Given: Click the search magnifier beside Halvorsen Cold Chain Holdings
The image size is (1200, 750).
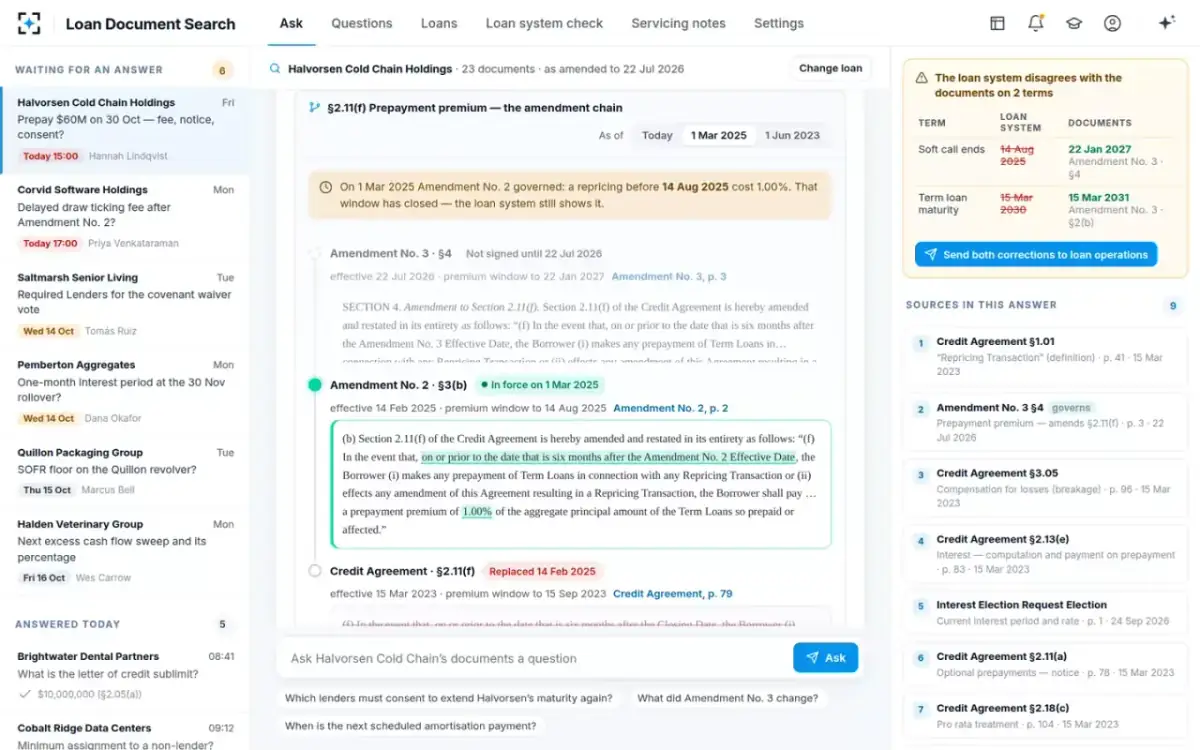Looking at the screenshot, I should (x=275, y=69).
